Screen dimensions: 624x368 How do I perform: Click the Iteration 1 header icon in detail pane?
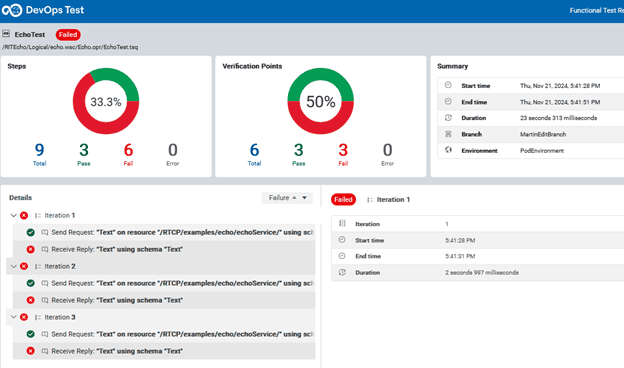click(x=370, y=200)
